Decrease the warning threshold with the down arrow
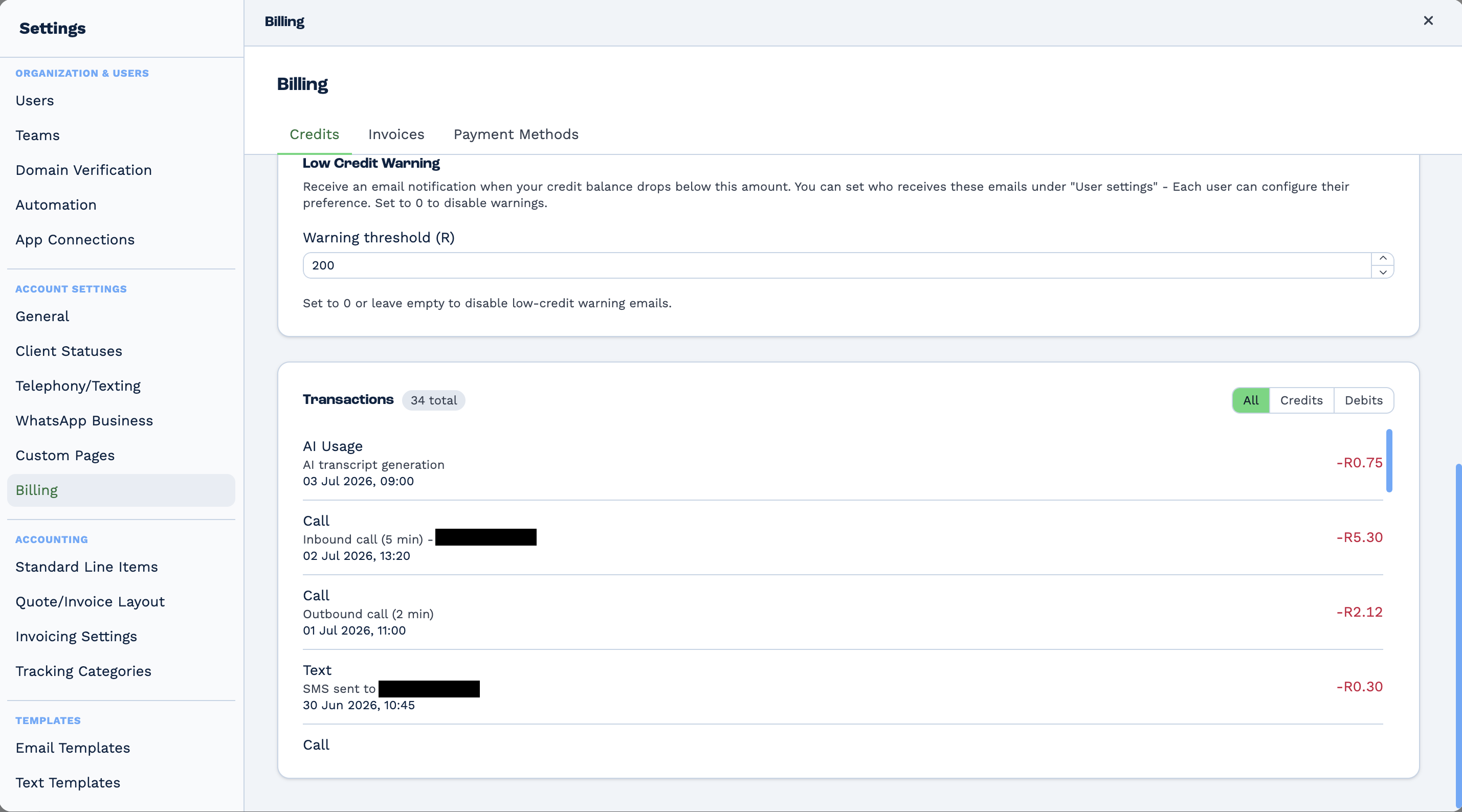 (1383, 273)
